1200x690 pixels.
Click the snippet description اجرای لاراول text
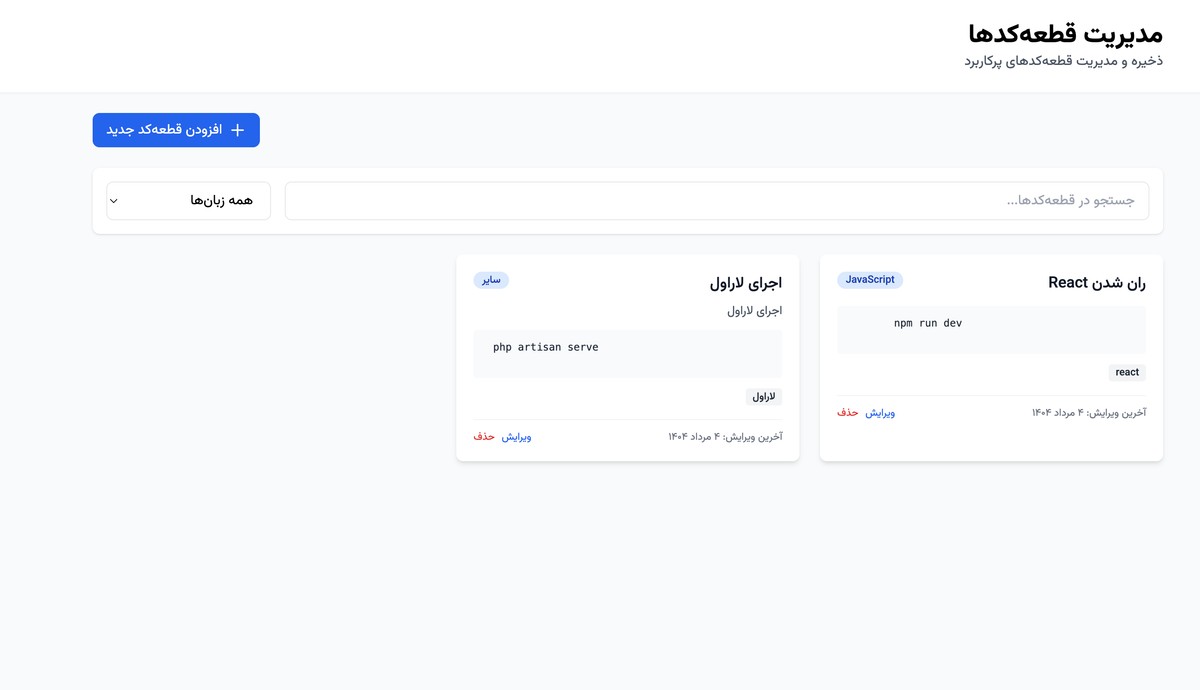[x=753, y=310]
